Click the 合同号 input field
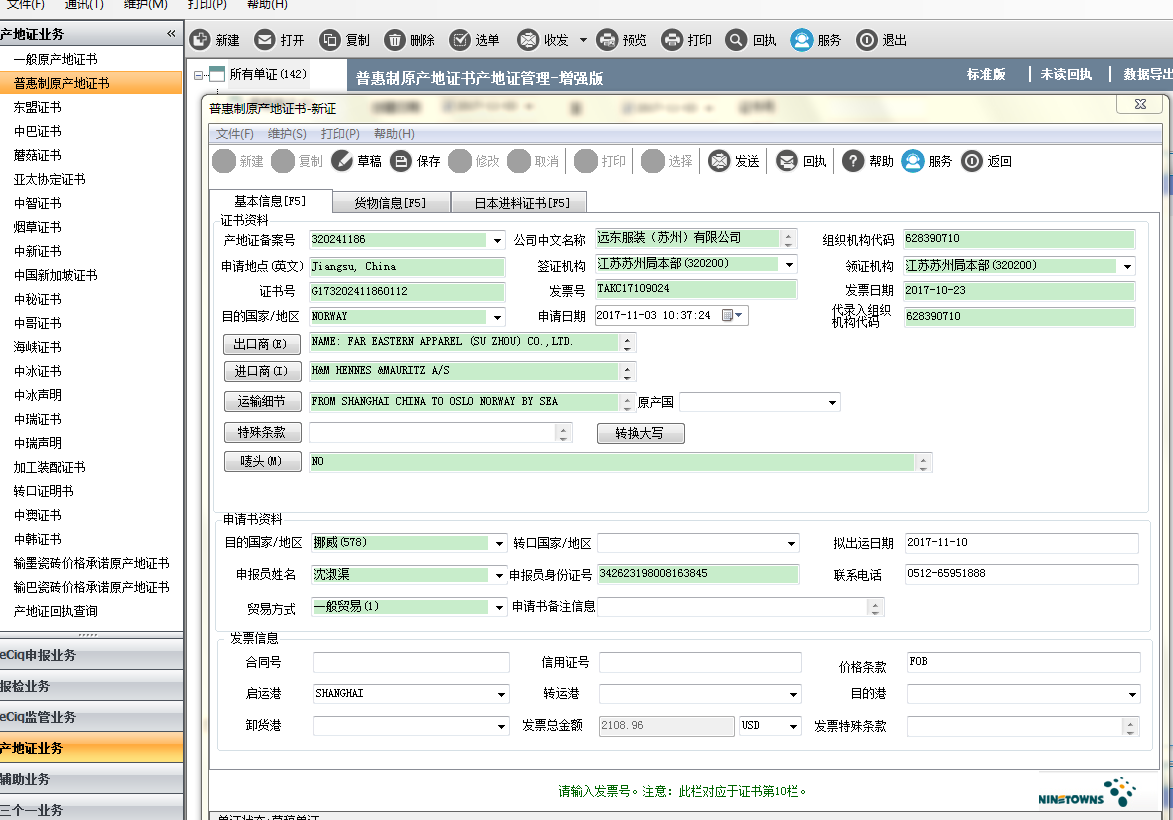 click(412, 663)
